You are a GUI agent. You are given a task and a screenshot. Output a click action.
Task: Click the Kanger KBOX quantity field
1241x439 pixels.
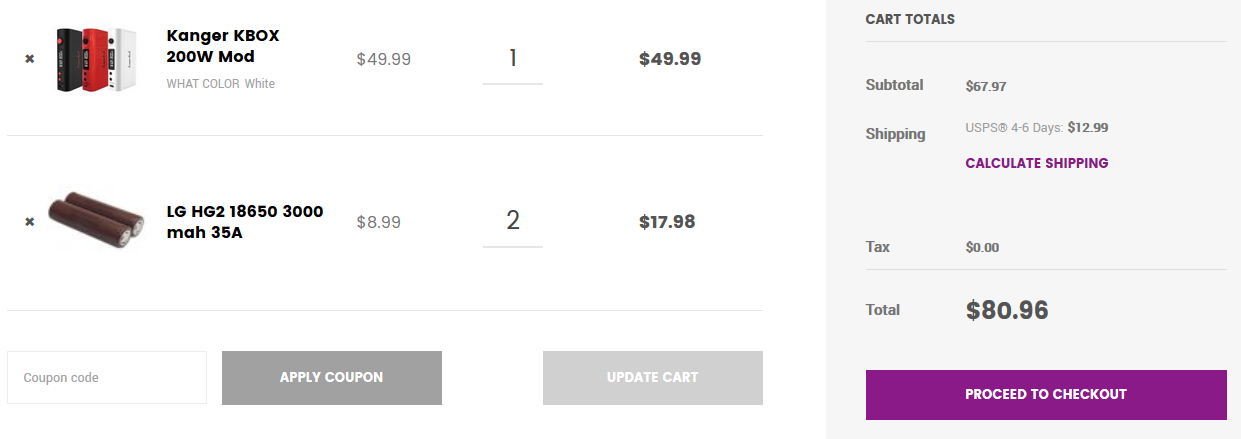(x=512, y=59)
